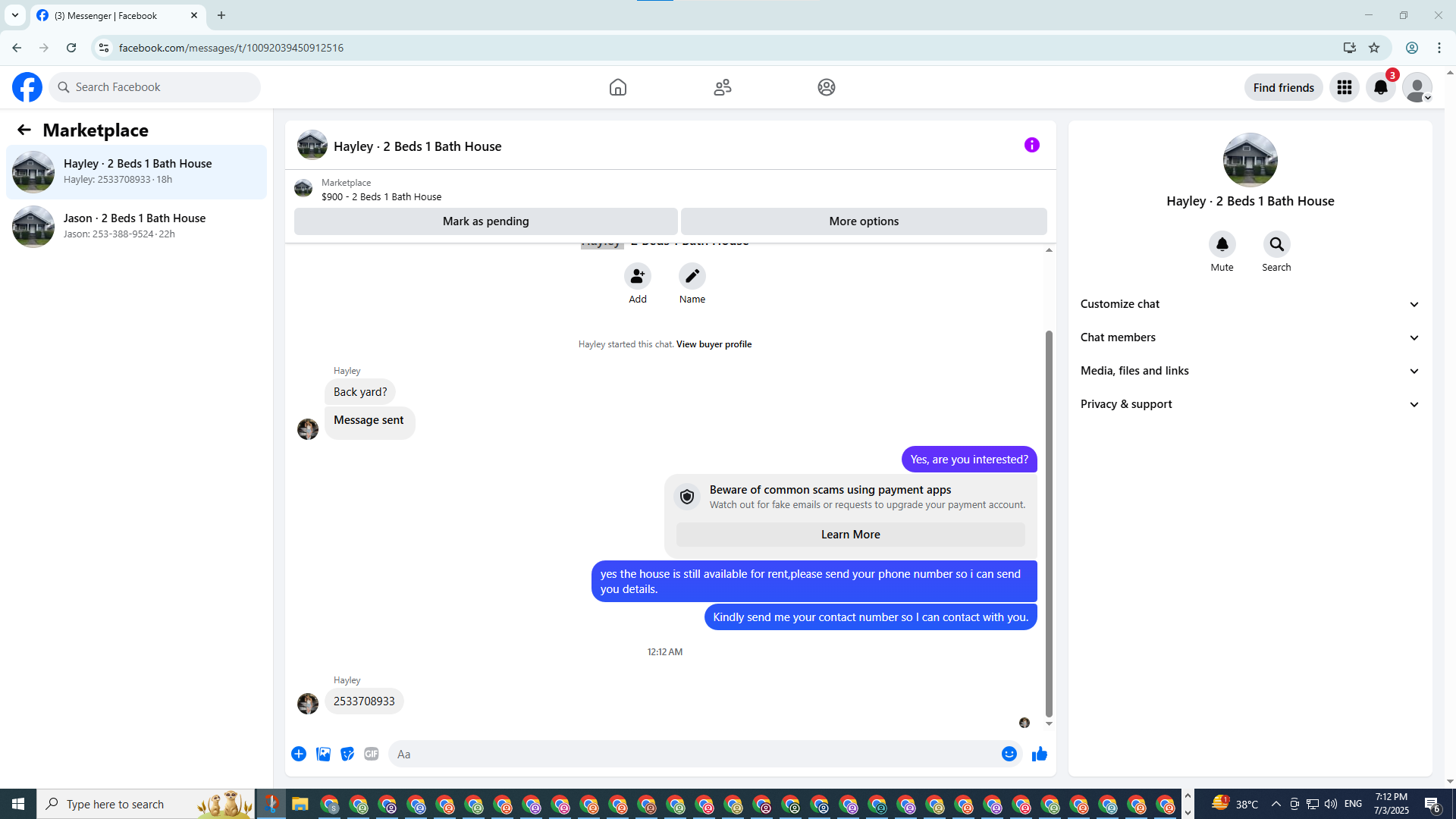The height and width of the screenshot is (819, 1456).
Task: Open the sticker picker icon
Action: (x=347, y=754)
